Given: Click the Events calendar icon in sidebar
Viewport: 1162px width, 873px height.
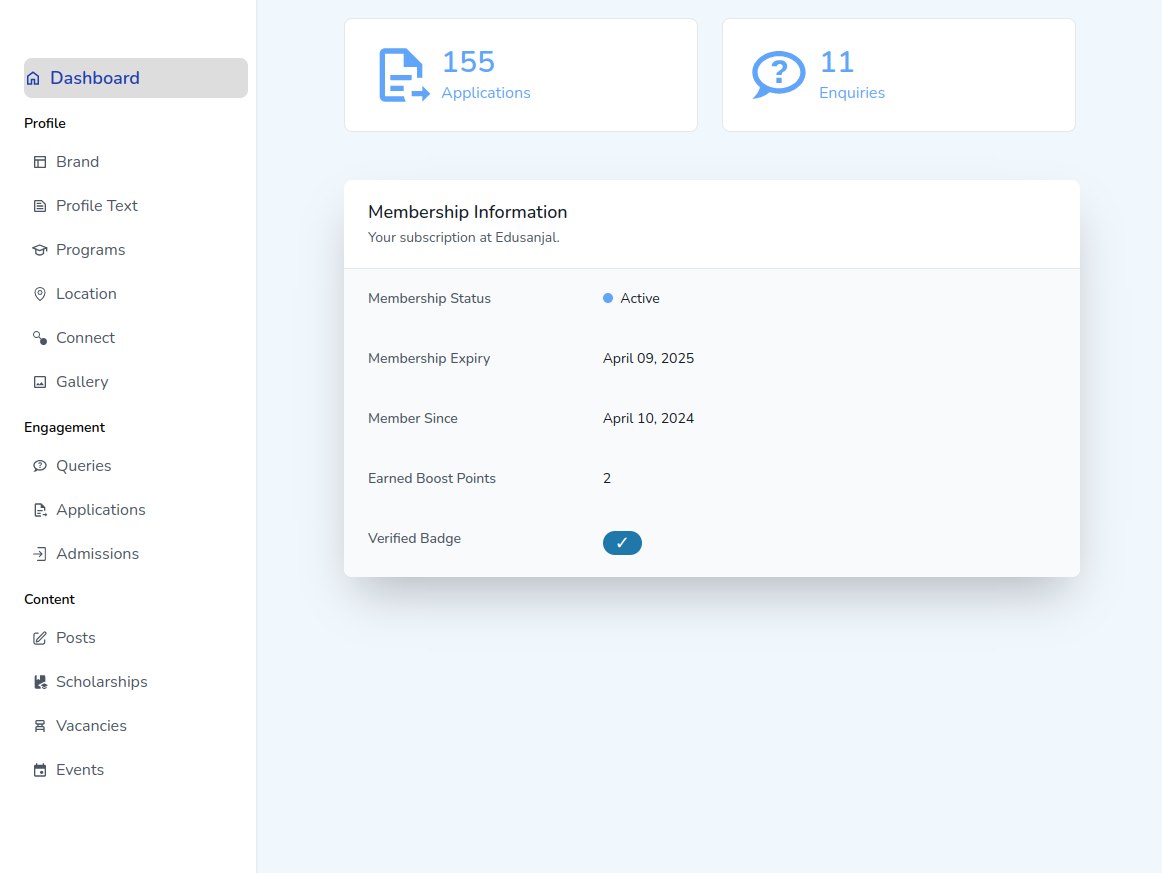Looking at the screenshot, I should click(x=40, y=770).
